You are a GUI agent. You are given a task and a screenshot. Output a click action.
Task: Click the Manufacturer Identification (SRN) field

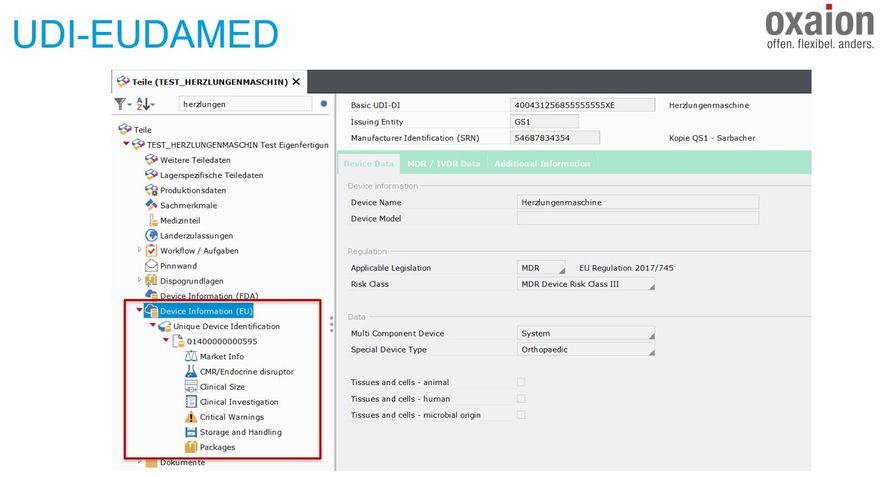coord(555,138)
